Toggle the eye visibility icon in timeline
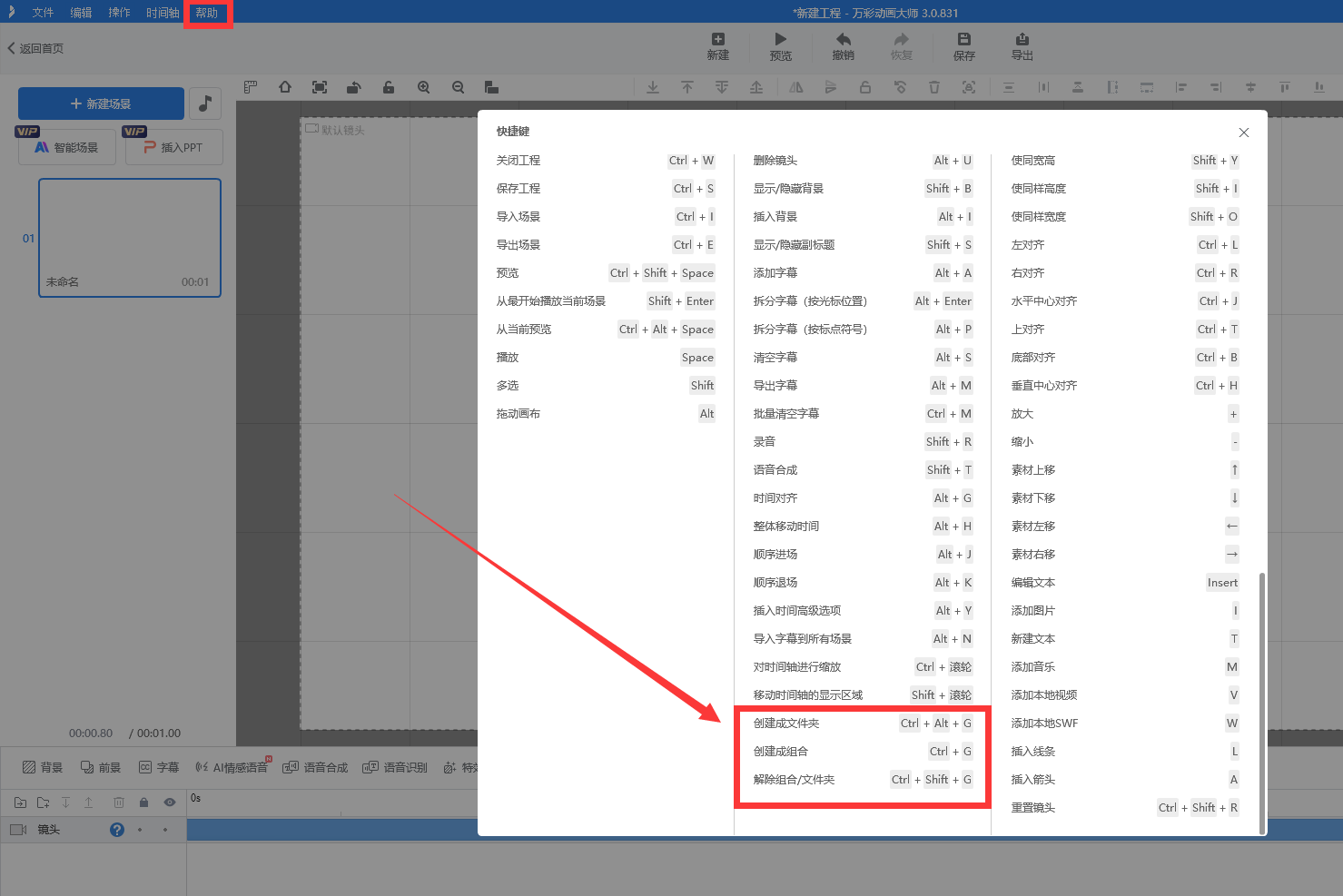1343x896 pixels. tap(169, 802)
